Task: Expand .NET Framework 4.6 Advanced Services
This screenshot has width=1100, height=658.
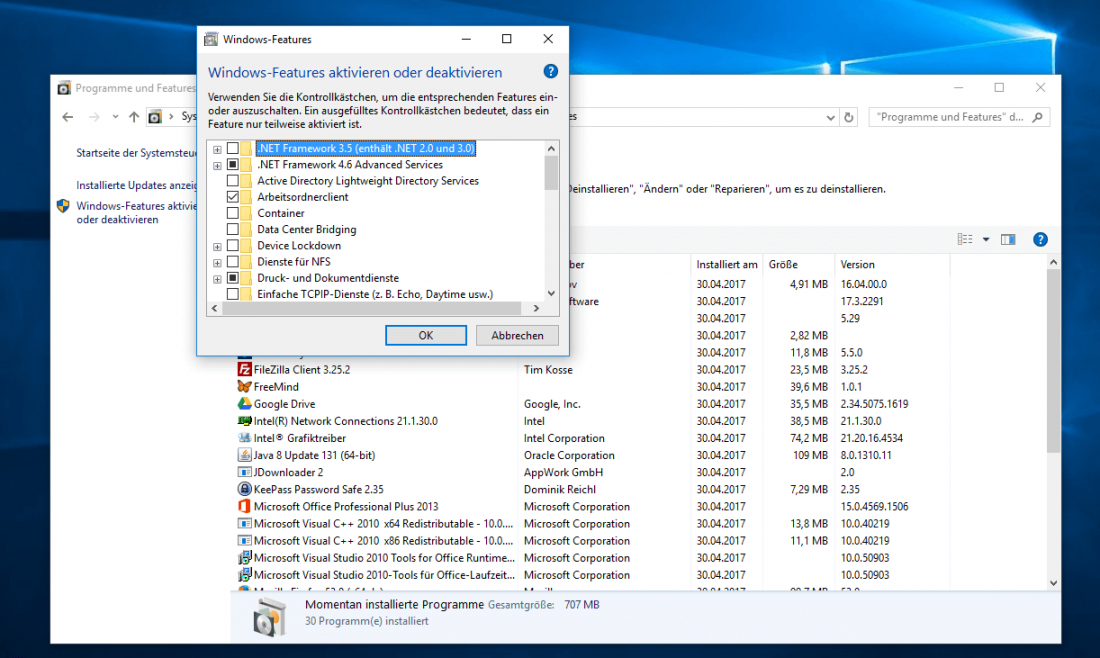Action: pyautogui.click(x=217, y=164)
